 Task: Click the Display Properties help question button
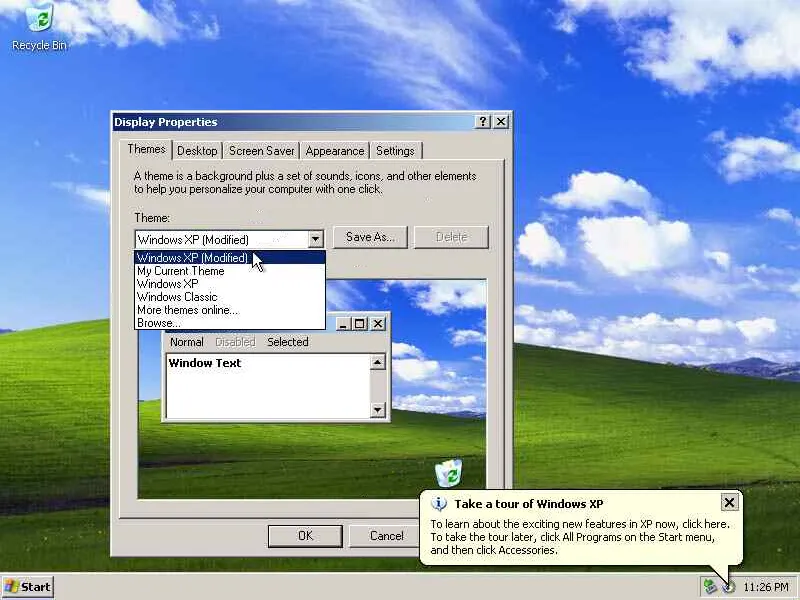482,121
